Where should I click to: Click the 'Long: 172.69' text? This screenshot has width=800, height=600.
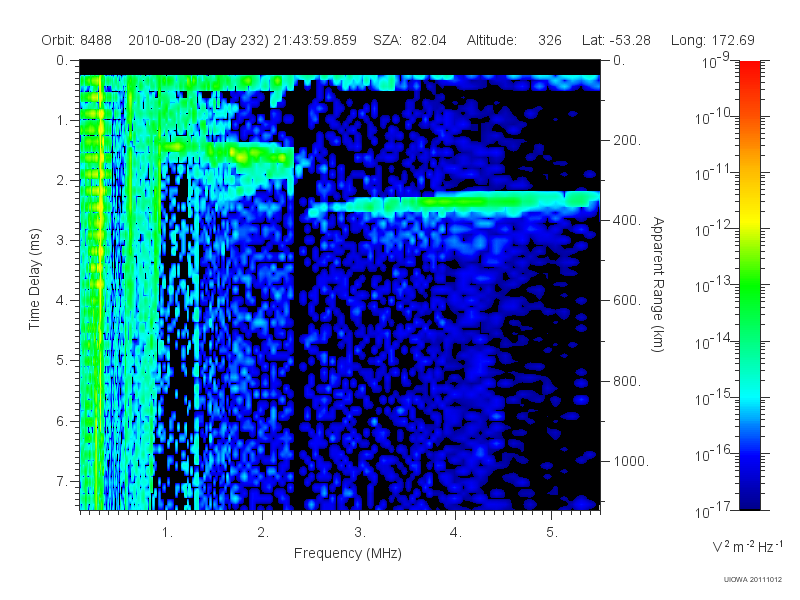713,40
